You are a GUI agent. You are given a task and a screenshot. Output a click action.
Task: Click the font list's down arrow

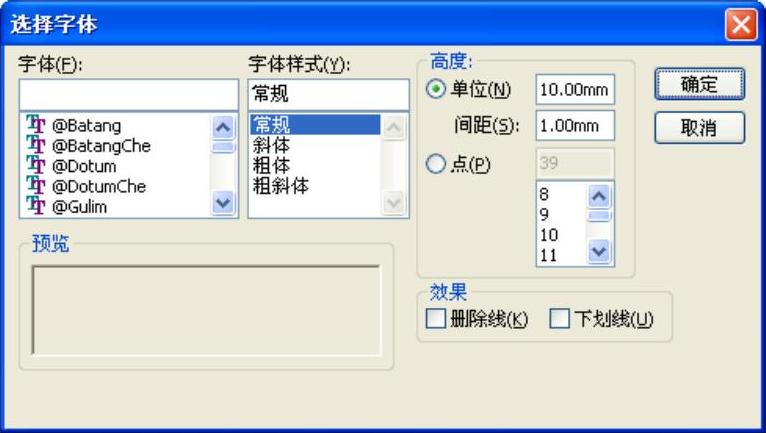click(x=223, y=203)
